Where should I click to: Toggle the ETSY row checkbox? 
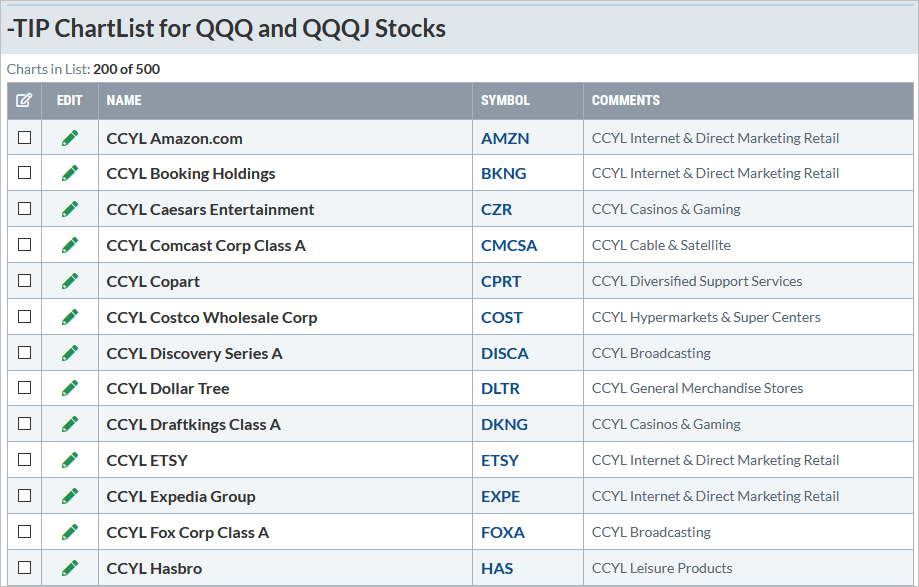click(x=25, y=460)
